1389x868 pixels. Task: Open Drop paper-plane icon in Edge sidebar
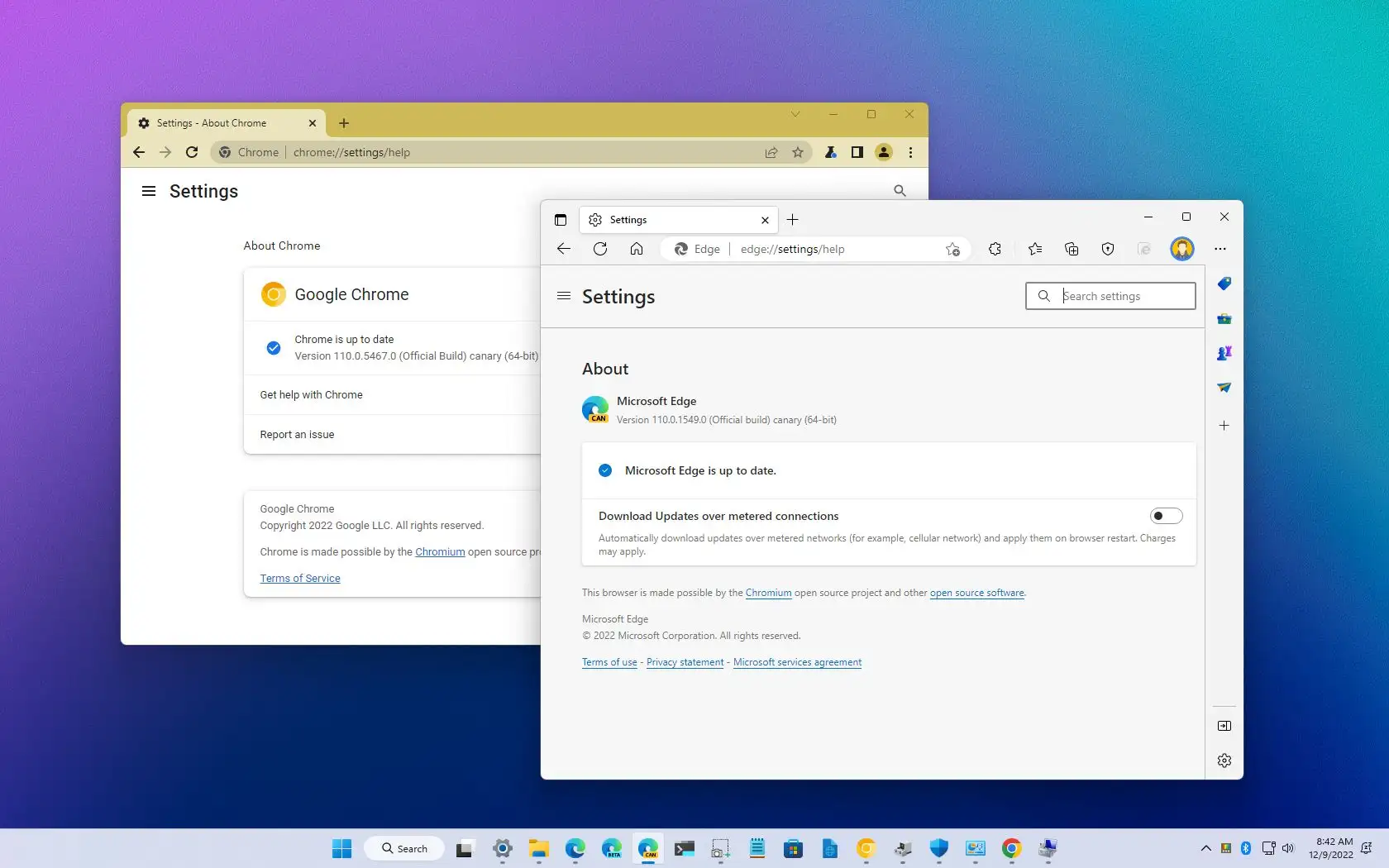[1224, 388]
